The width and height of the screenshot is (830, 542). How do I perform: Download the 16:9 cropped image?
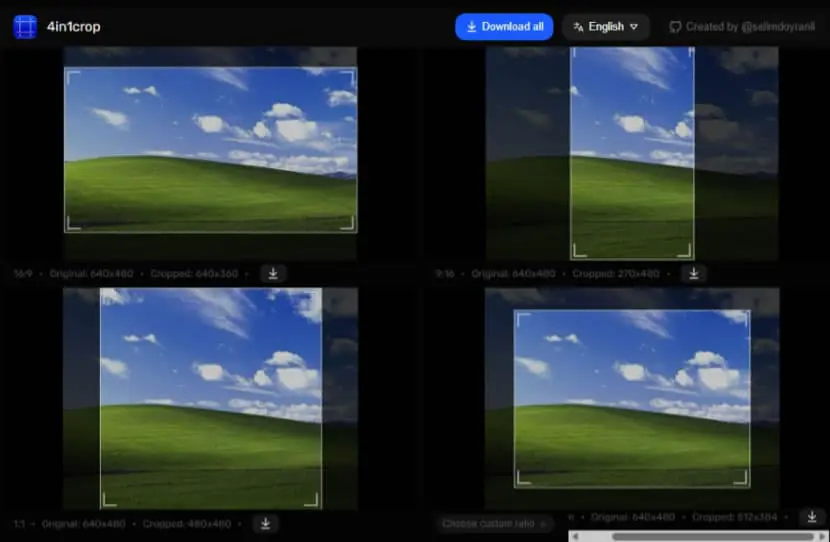pos(273,274)
